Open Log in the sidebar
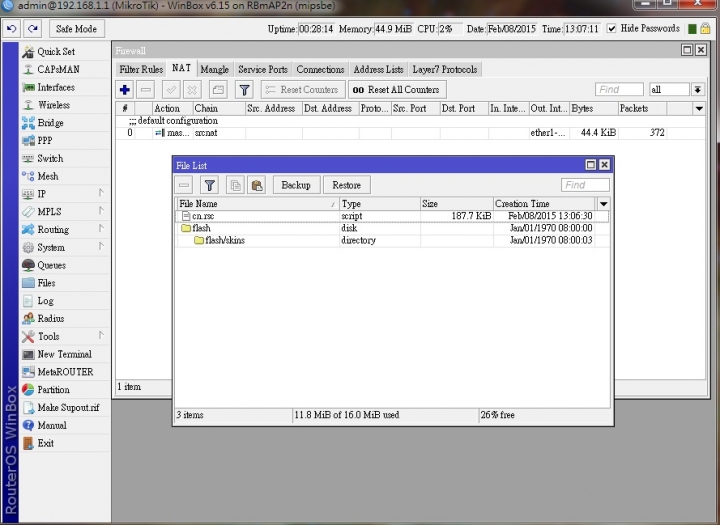Screen dimensions: 720x525 65,301
